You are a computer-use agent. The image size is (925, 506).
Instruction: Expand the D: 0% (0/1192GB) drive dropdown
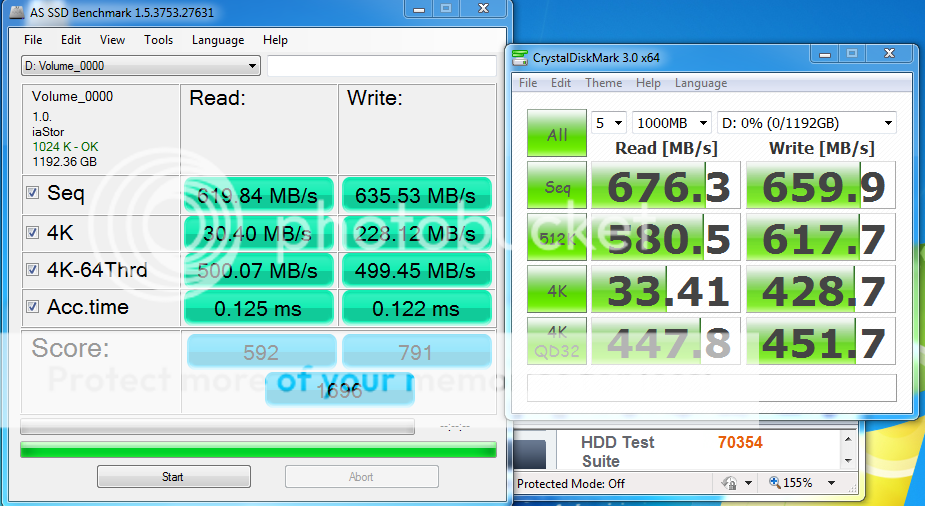pos(806,123)
